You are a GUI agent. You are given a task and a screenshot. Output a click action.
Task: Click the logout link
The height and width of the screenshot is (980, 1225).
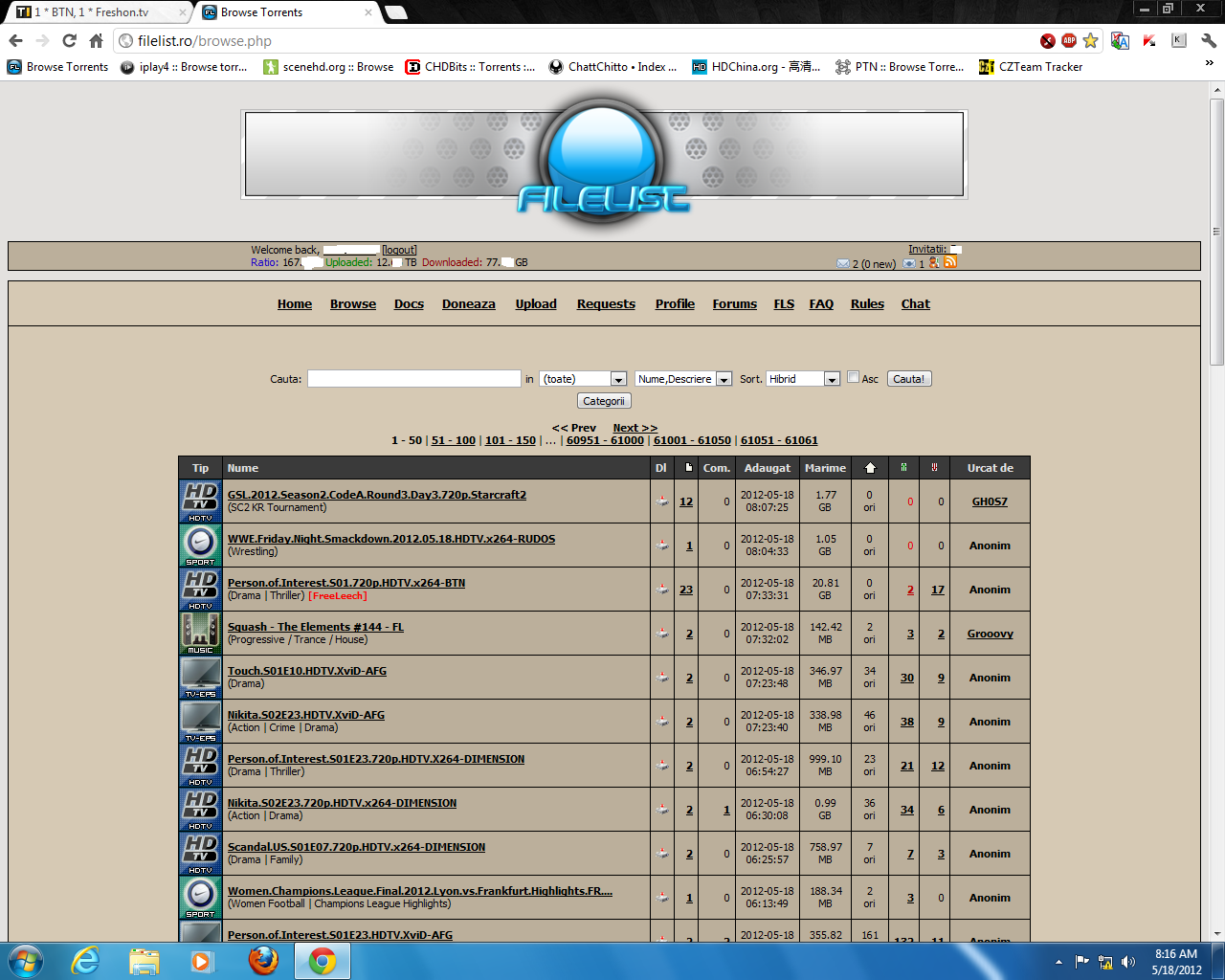coord(399,250)
